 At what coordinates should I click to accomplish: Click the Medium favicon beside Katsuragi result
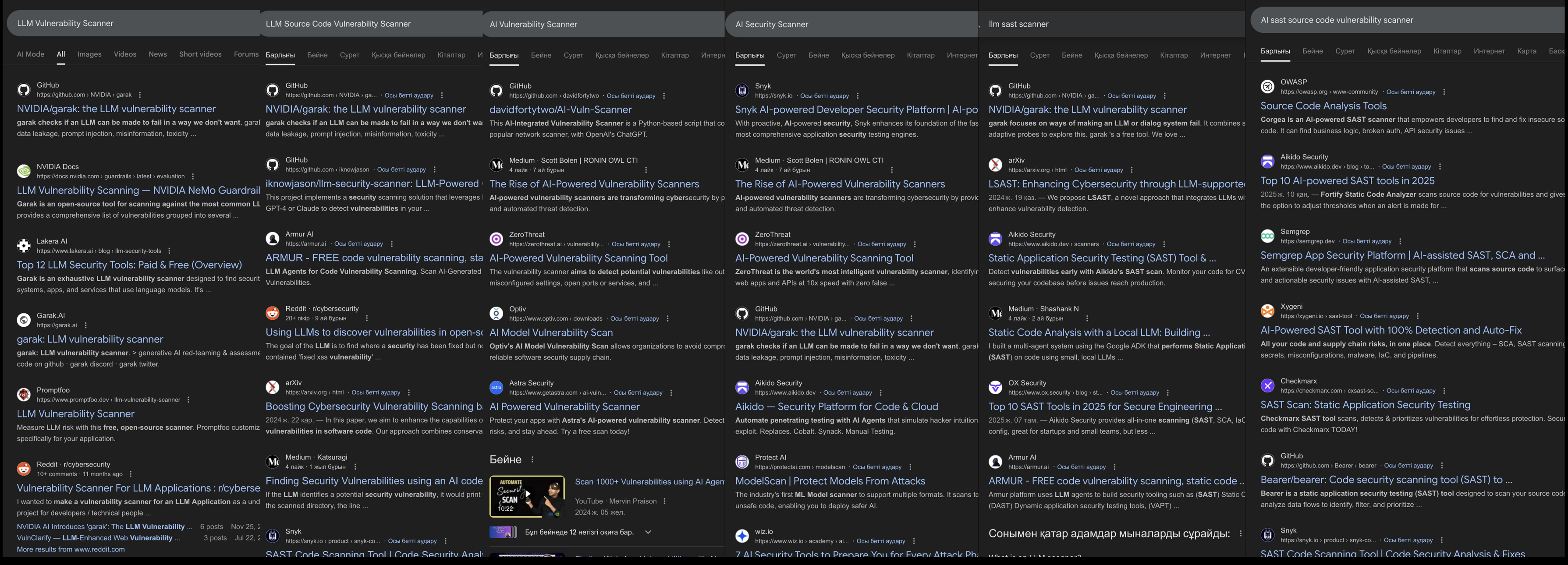coord(273,462)
